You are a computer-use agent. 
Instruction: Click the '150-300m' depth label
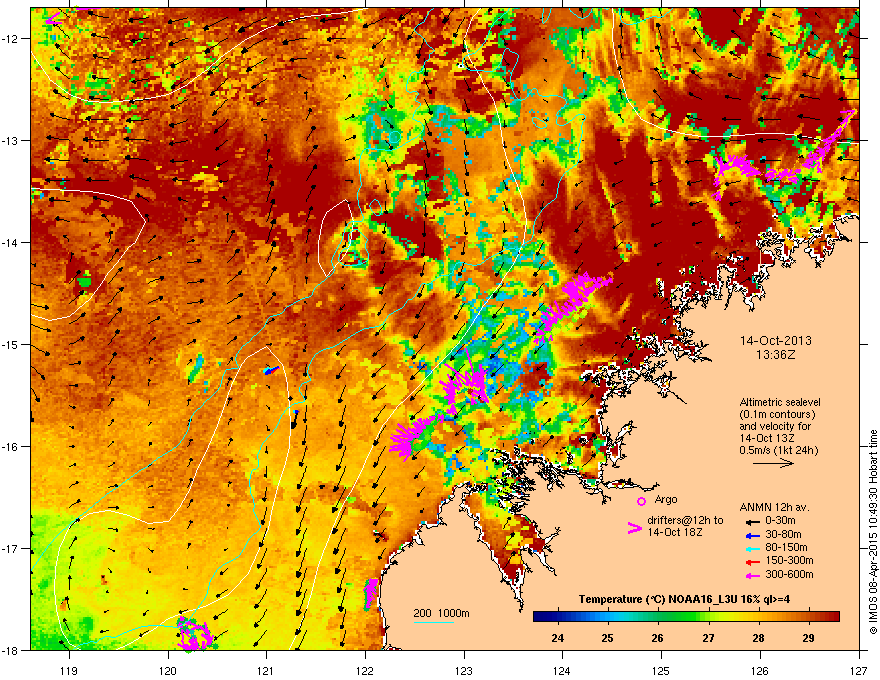(x=789, y=560)
